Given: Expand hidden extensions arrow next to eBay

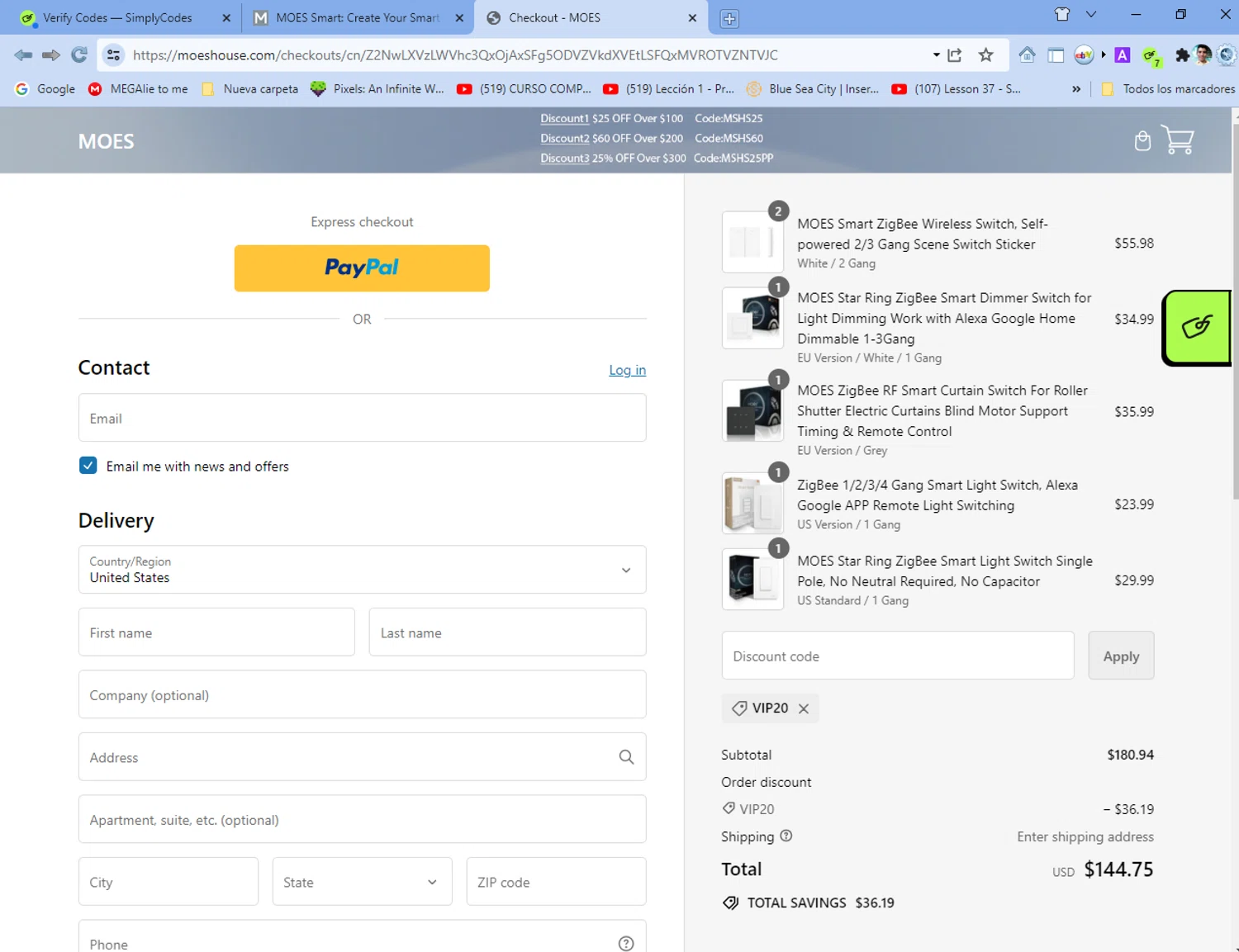Looking at the screenshot, I should pyautogui.click(x=1104, y=55).
